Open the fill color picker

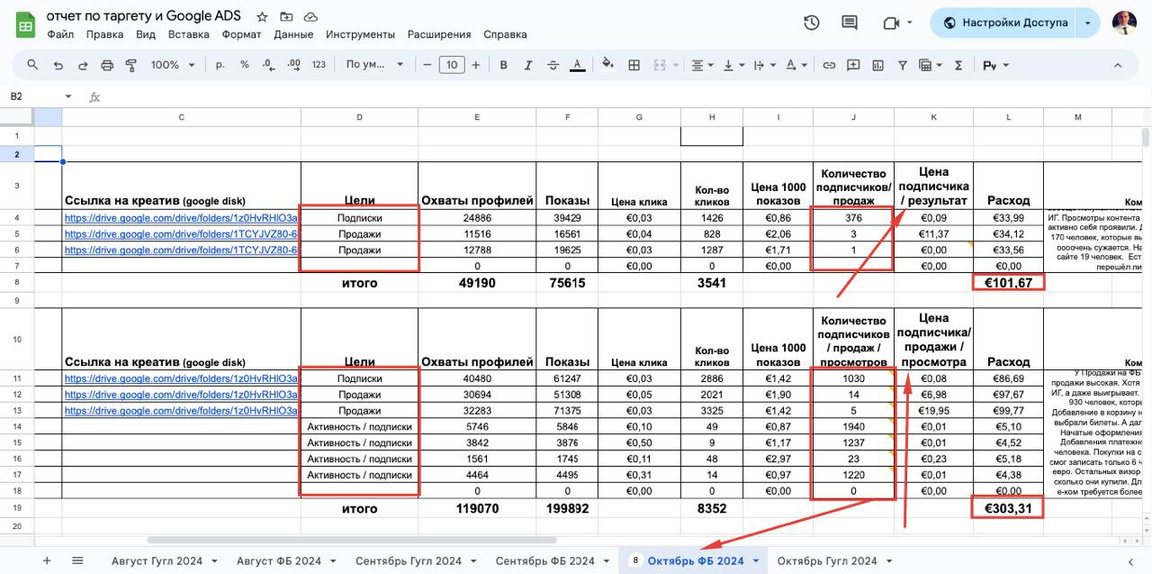coord(608,65)
